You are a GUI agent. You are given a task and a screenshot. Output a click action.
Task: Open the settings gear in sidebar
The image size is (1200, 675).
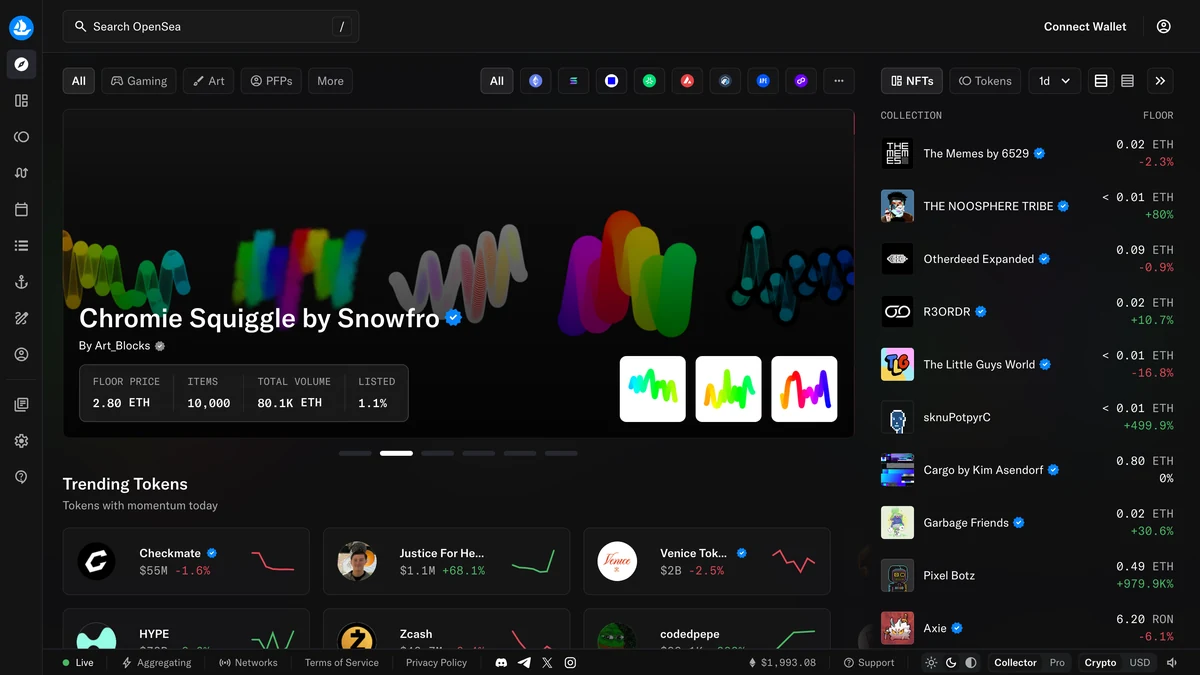click(21, 441)
